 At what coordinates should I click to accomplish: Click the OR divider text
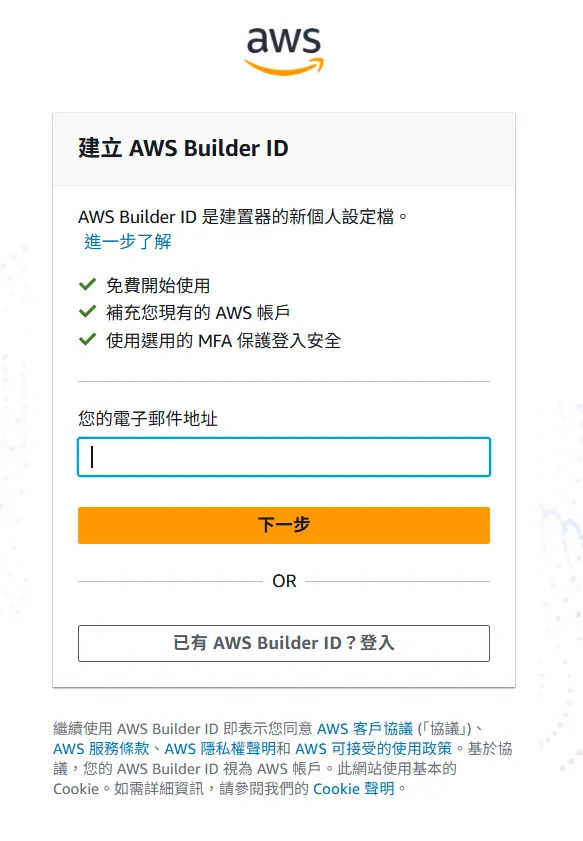[x=283, y=582]
